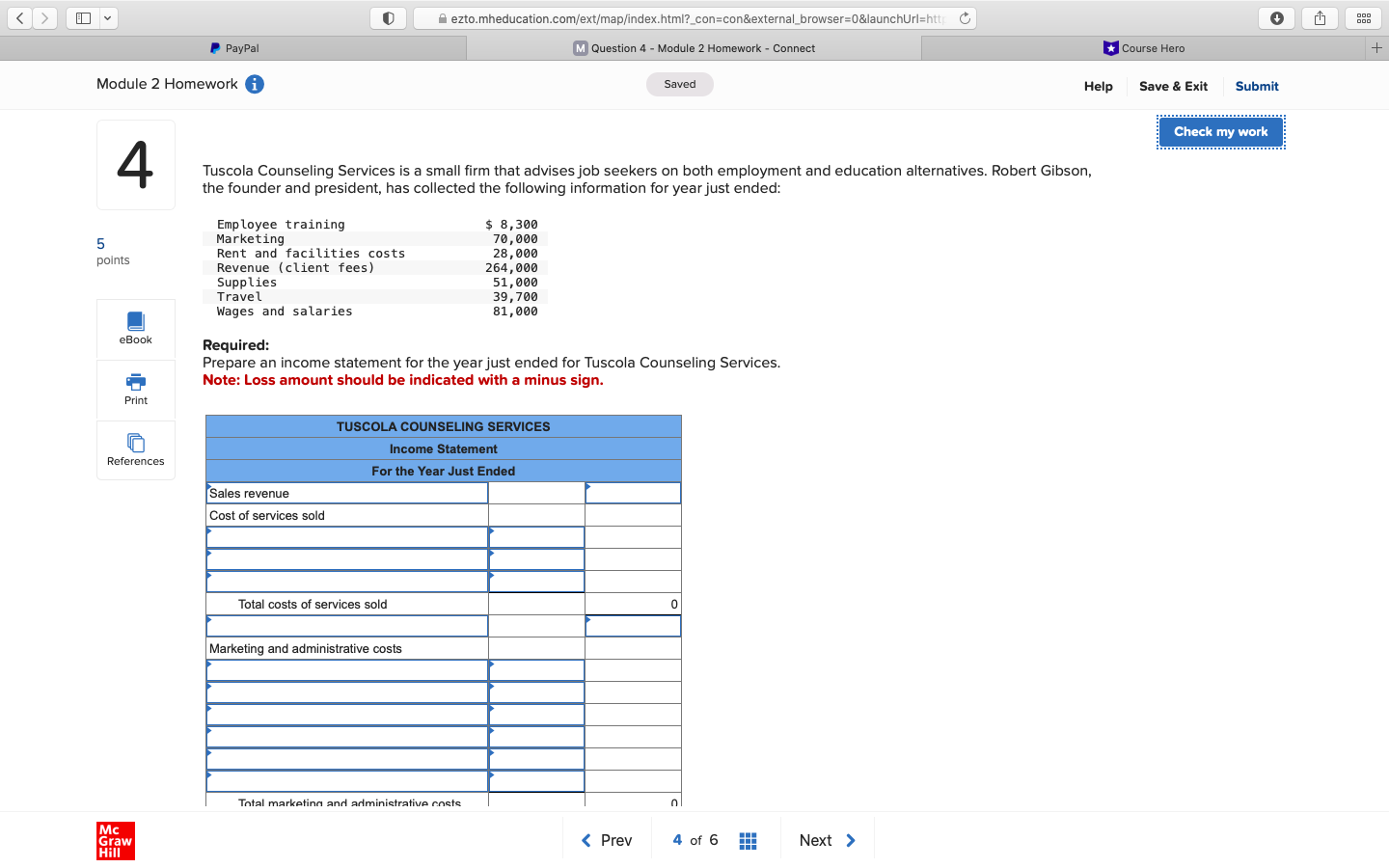
Task: Click the privacy shield icon
Action: [x=388, y=18]
